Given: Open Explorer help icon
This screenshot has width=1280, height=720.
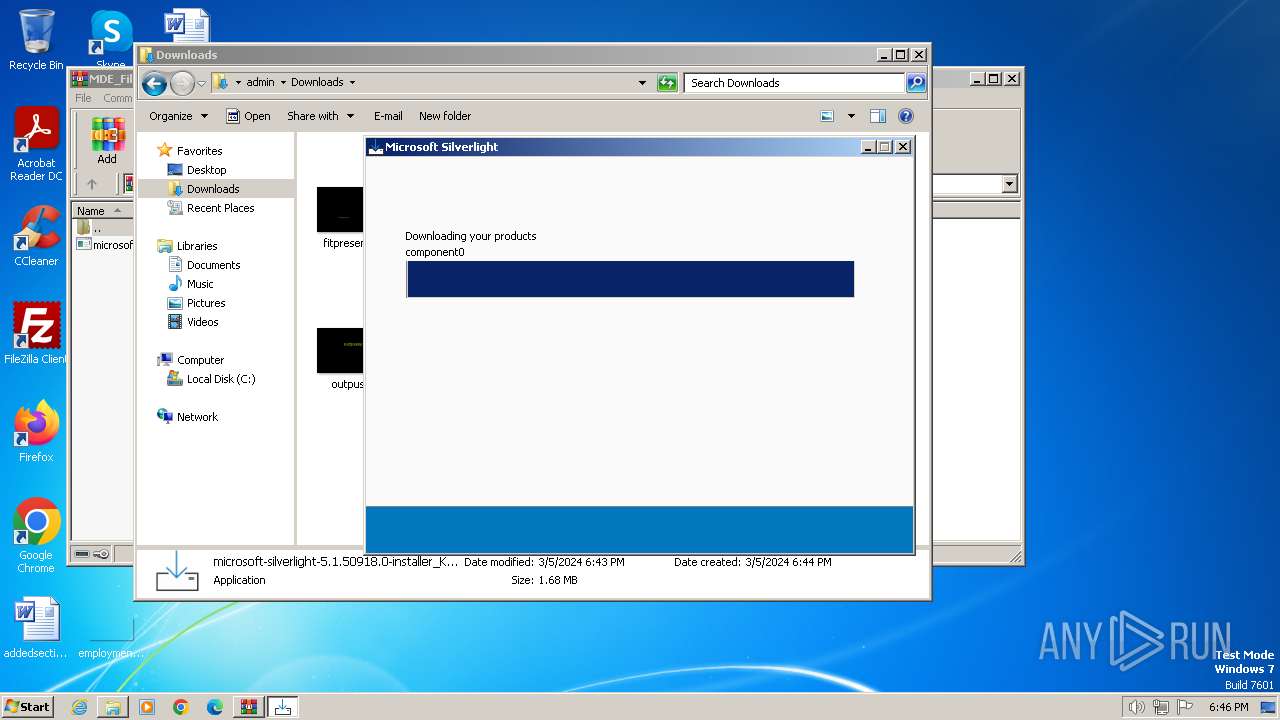Looking at the screenshot, I should (906, 116).
